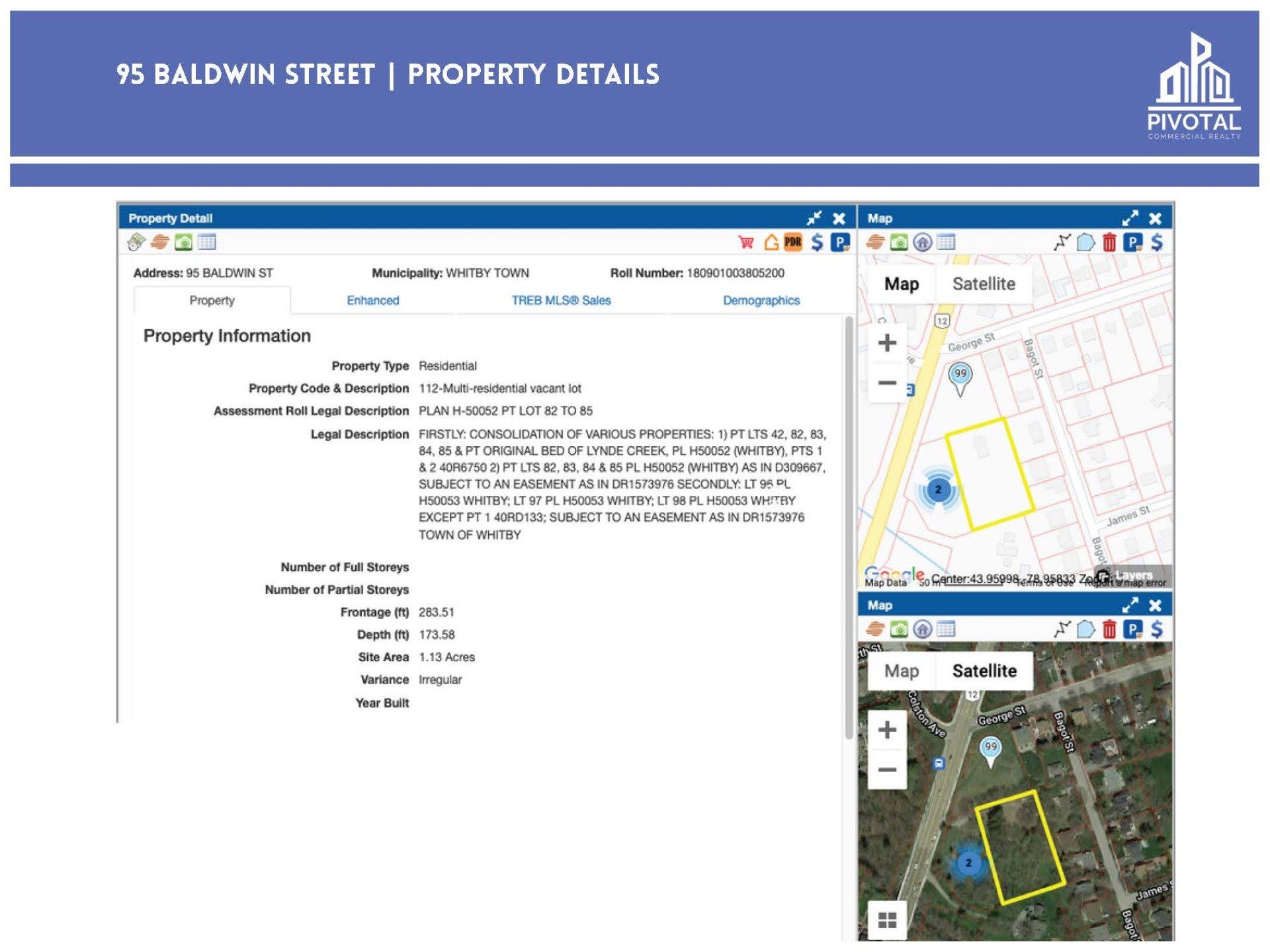Click the table grid icon in upper Map toolbar

pyautogui.click(x=947, y=243)
